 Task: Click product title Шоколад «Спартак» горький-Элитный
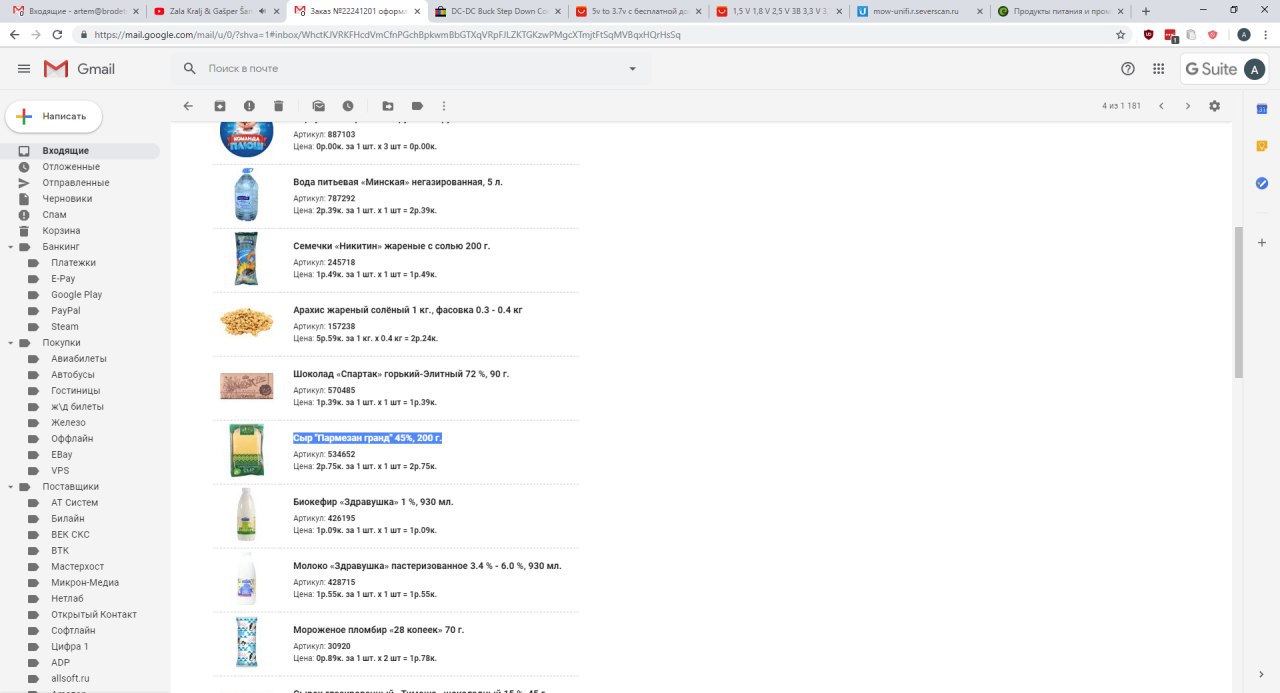point(401,374)
